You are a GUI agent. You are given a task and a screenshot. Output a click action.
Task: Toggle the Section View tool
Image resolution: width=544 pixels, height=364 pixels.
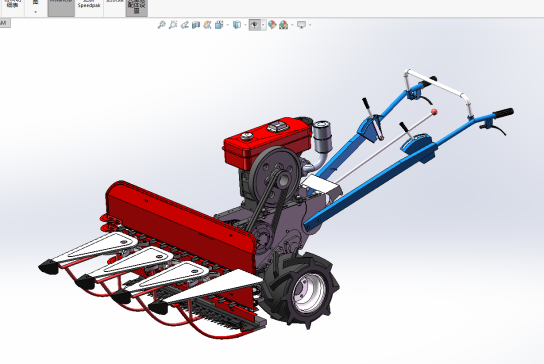pyautogui.click(x=196, y=25)
